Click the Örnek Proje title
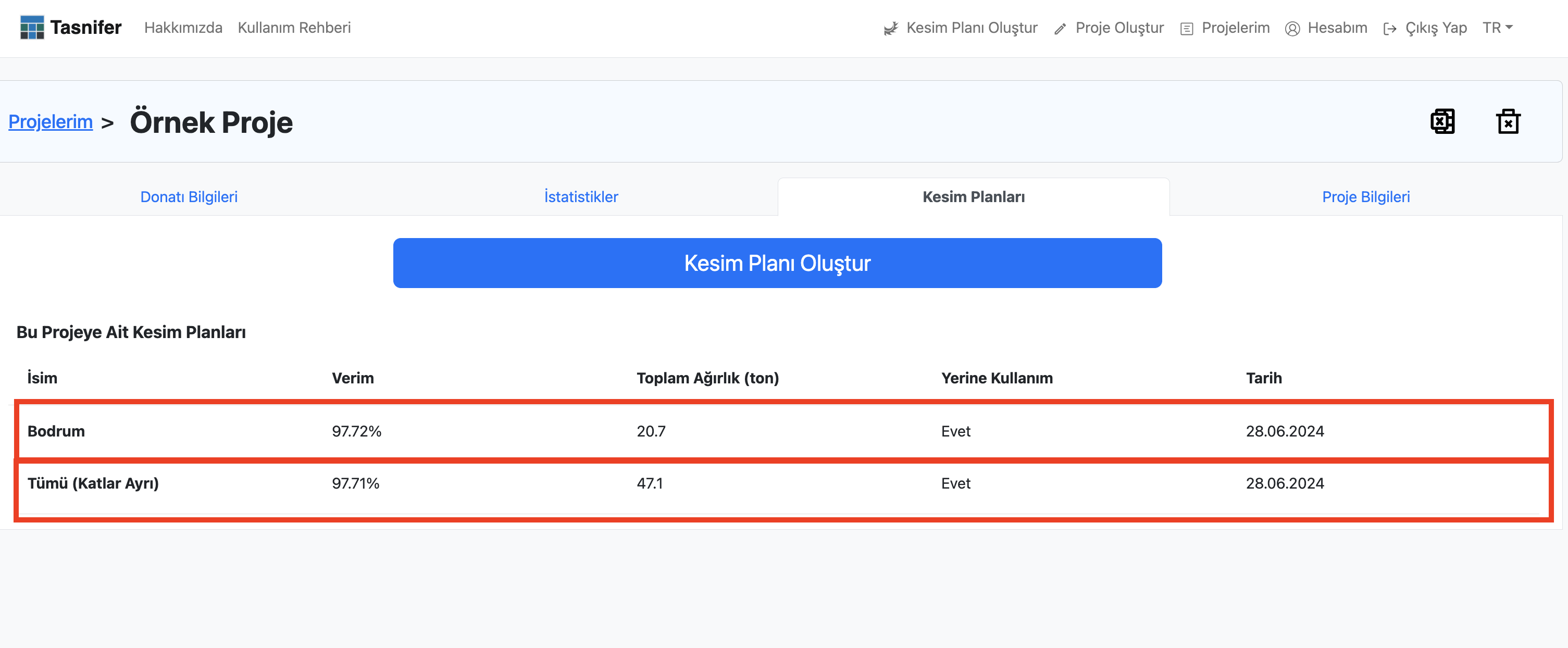Image resolution: width=1568 pixels, height=648 pixels. [x=211, y=122]
